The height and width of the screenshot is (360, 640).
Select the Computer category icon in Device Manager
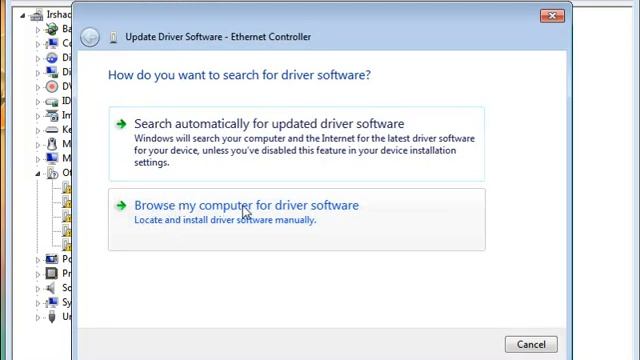(52, 43)
